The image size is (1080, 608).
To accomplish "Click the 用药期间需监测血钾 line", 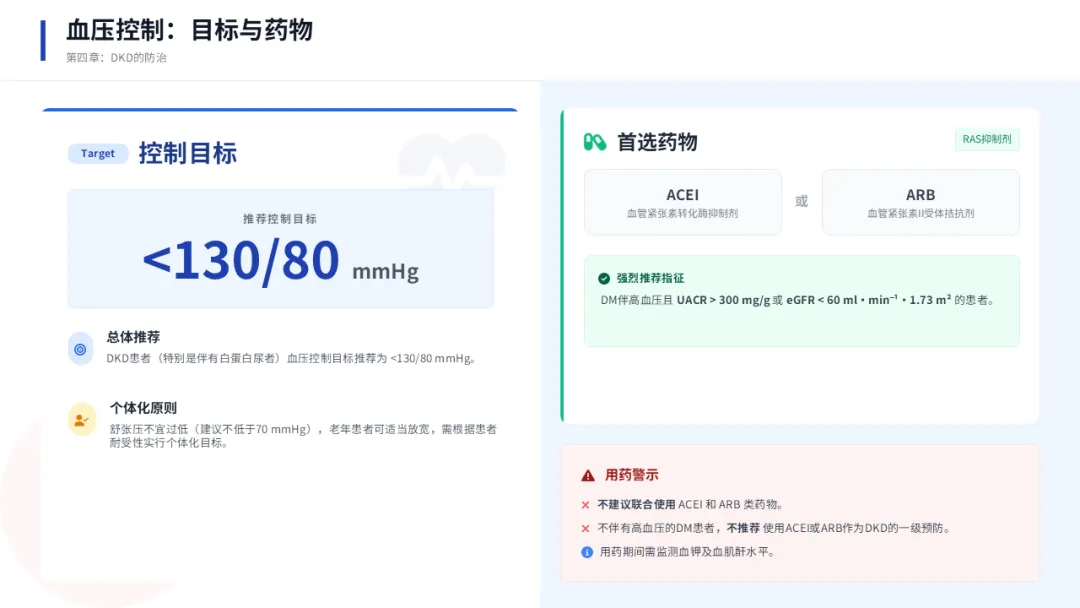I will click(x=687, y=552).
